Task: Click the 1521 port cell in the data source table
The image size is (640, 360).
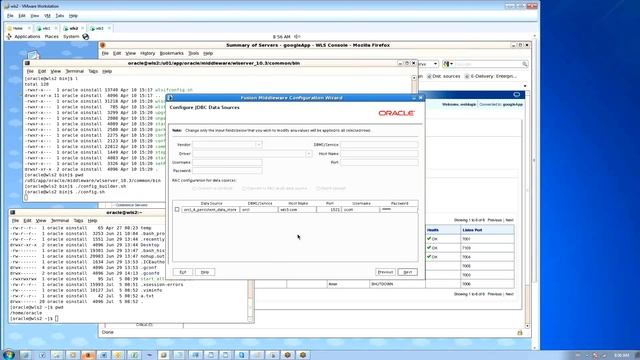Action: (x=329, y=209)
